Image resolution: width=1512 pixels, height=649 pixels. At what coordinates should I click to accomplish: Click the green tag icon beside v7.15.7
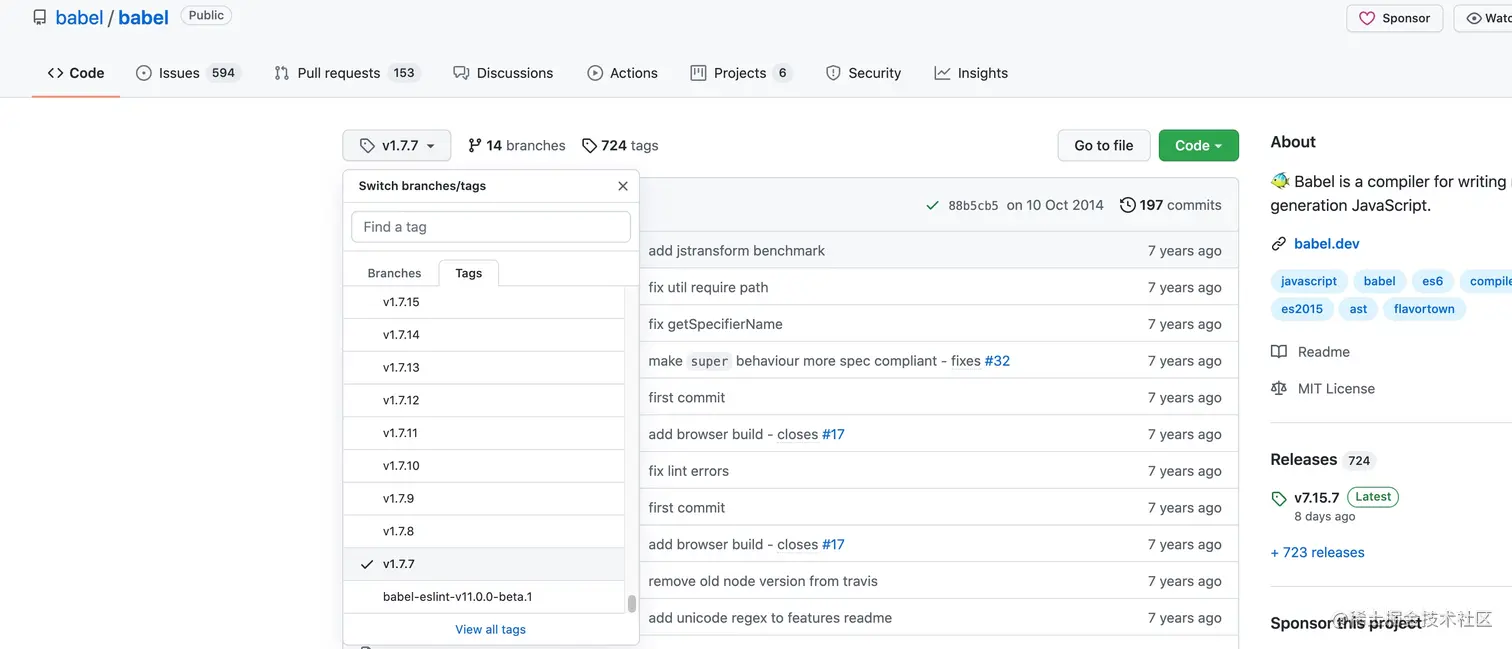[x=1279, y=498]
